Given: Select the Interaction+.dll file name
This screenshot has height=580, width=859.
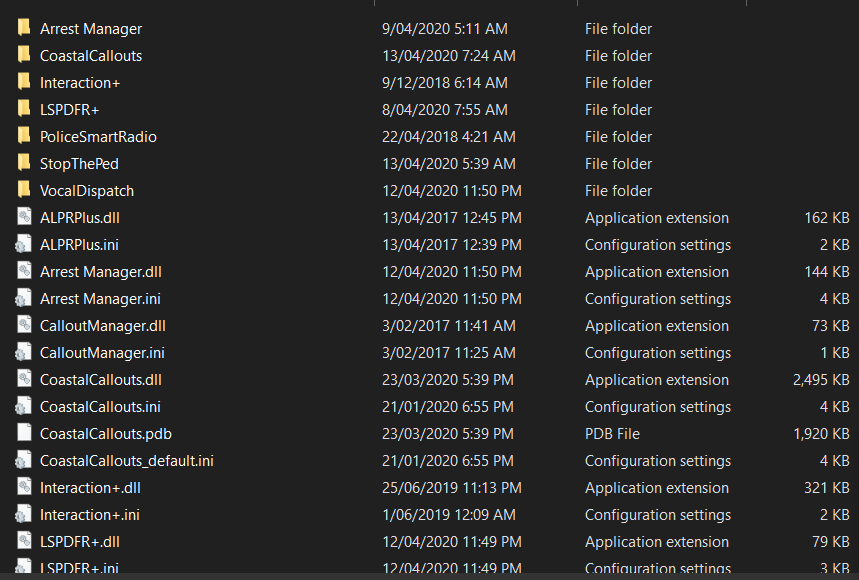Looking at the screenshot, I should coord(90,487).
